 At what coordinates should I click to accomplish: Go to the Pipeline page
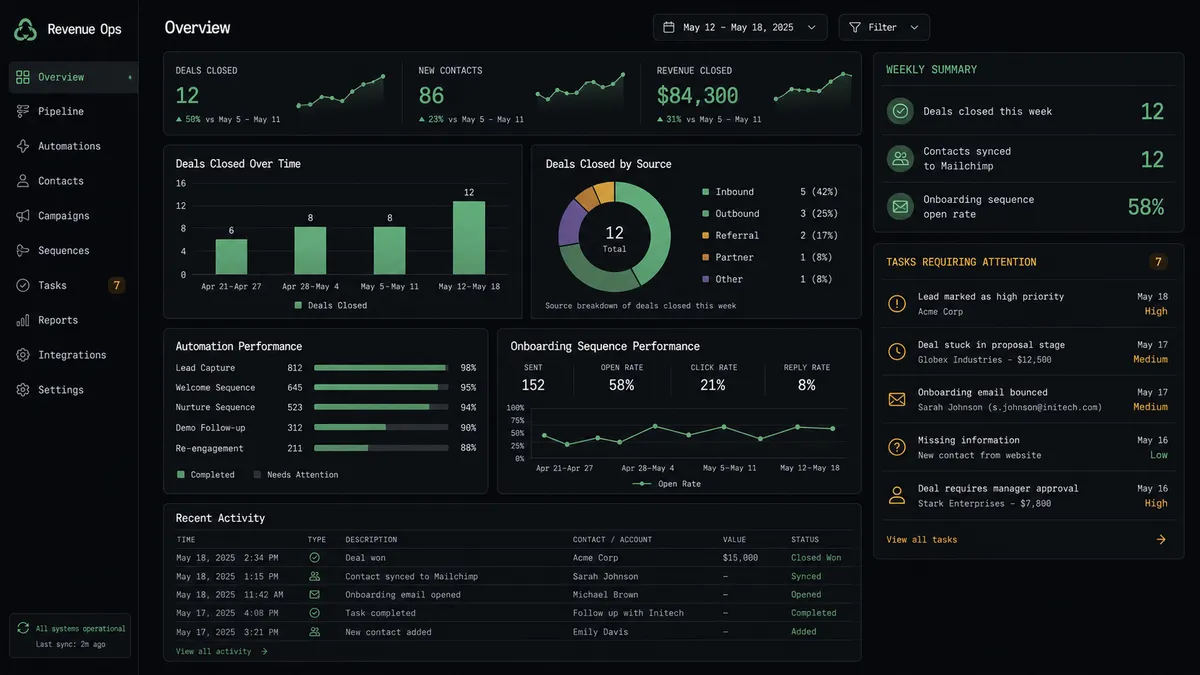click(73, 112)
